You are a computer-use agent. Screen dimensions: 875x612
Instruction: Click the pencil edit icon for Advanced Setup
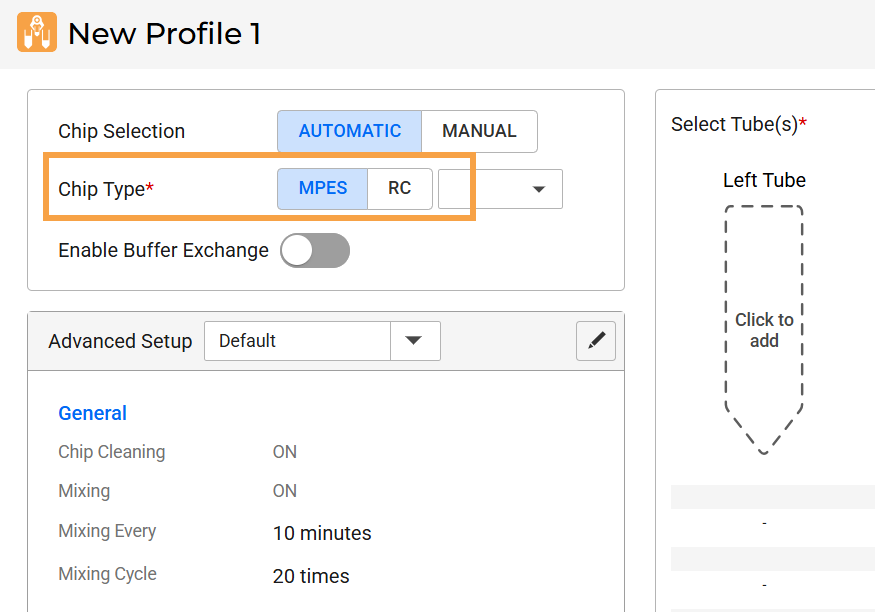pos(596,341)
